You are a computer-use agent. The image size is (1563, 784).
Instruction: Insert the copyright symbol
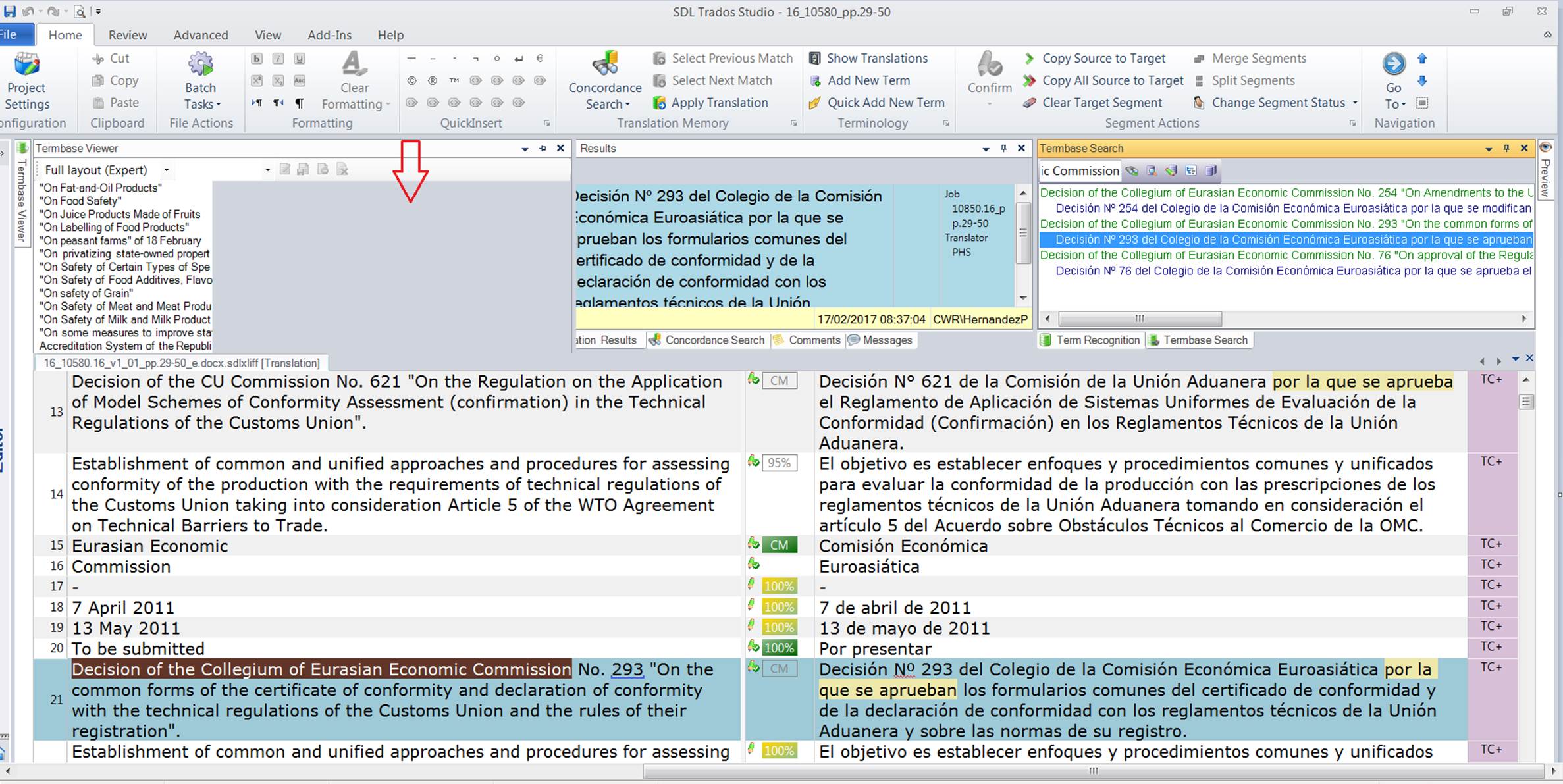click(411, 80)
